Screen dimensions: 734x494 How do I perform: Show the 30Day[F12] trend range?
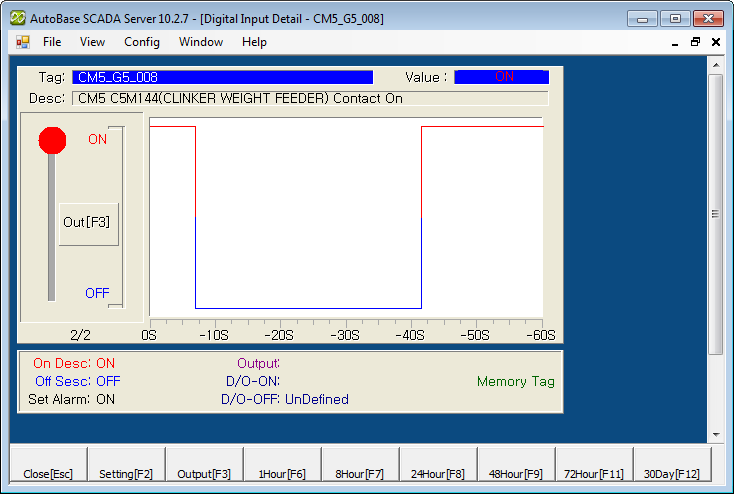click(x=672, y=464)
